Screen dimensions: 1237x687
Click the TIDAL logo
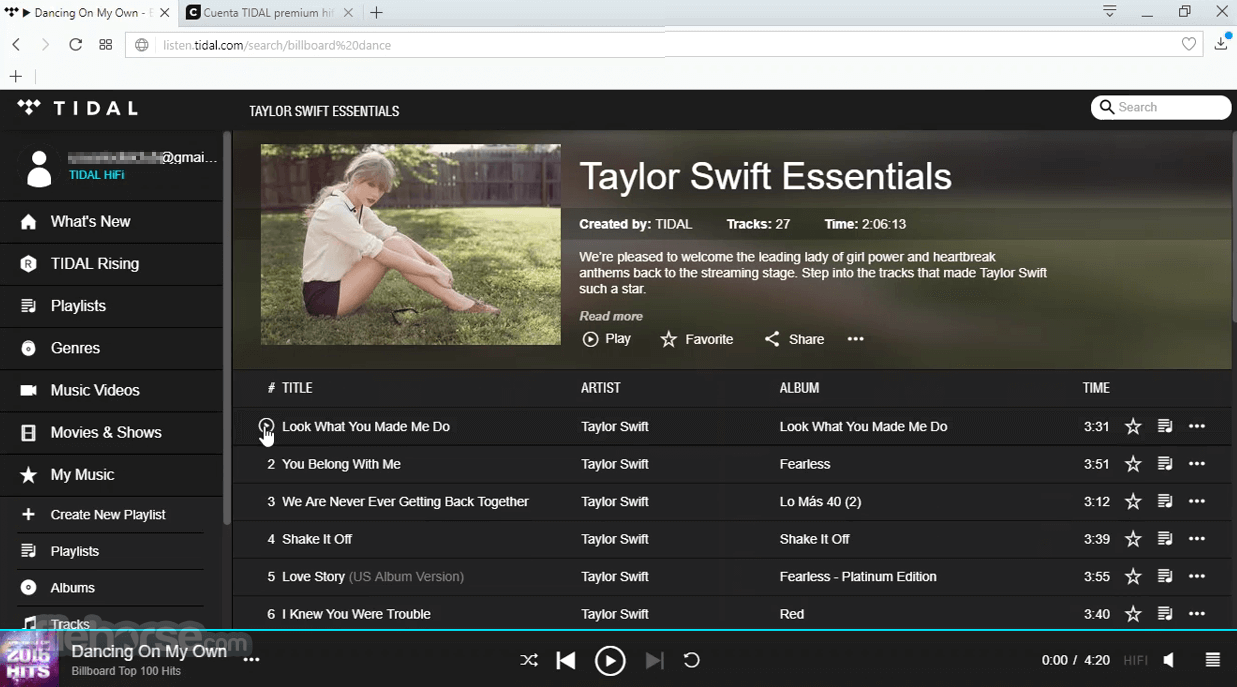78,108
